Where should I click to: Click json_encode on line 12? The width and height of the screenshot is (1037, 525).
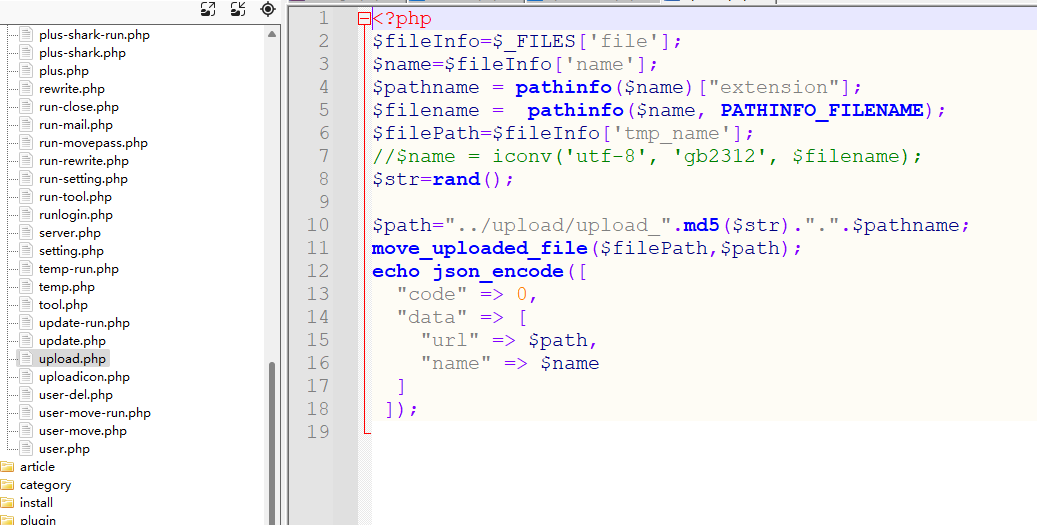point(498,271)
